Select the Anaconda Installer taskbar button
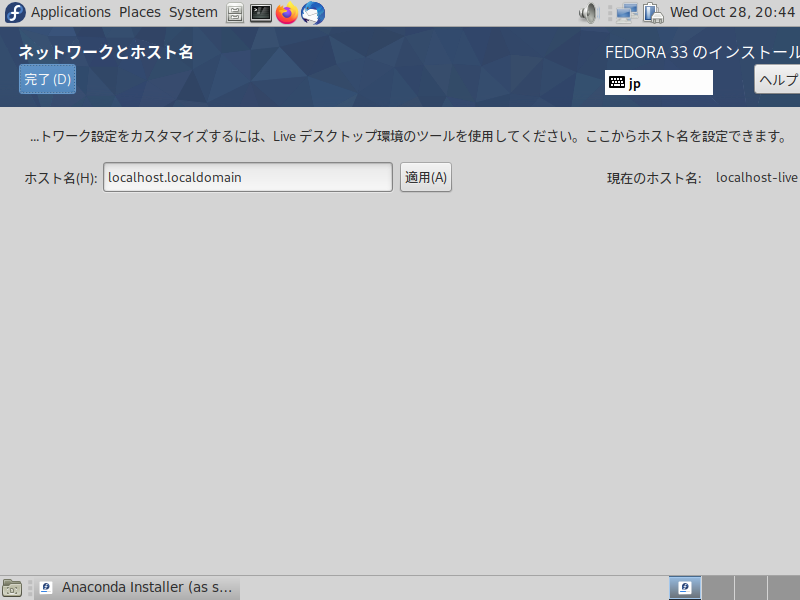This screenshot has width=800, height=600. (137, 588)
